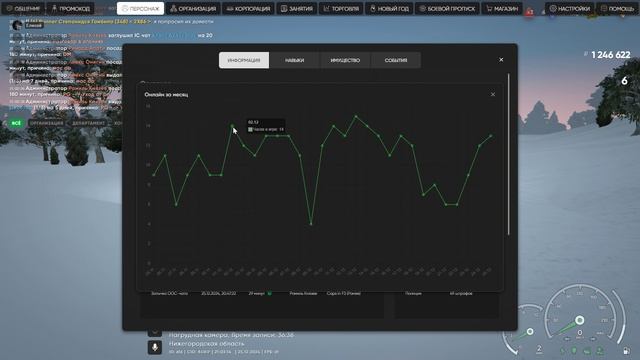Viewport: 640px width, 360px height.
Task: Close the character window with the X
Action: pyautogui.click(x=501, y=60)
